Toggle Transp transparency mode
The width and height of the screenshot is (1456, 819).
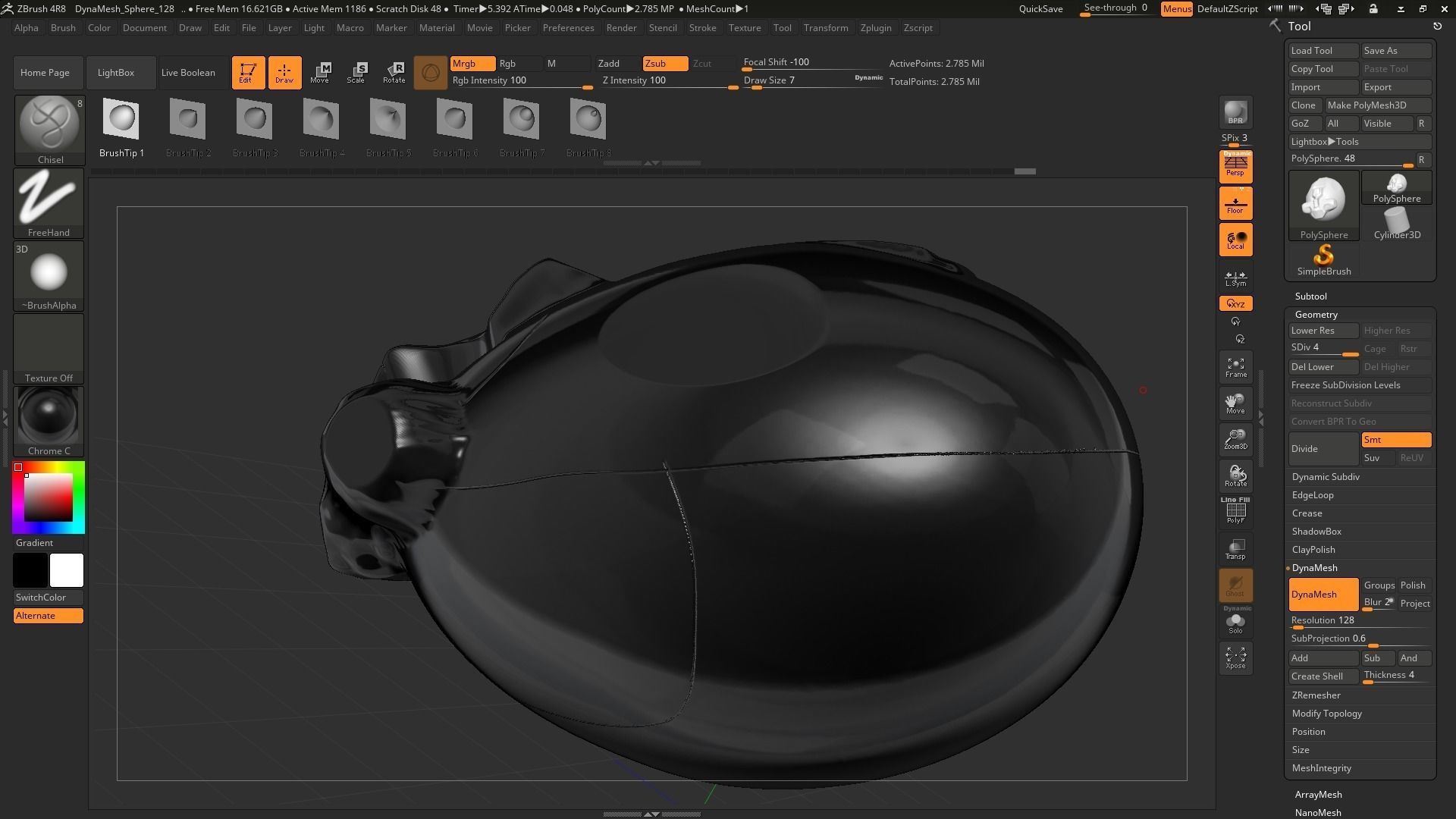click(1235, 549)
